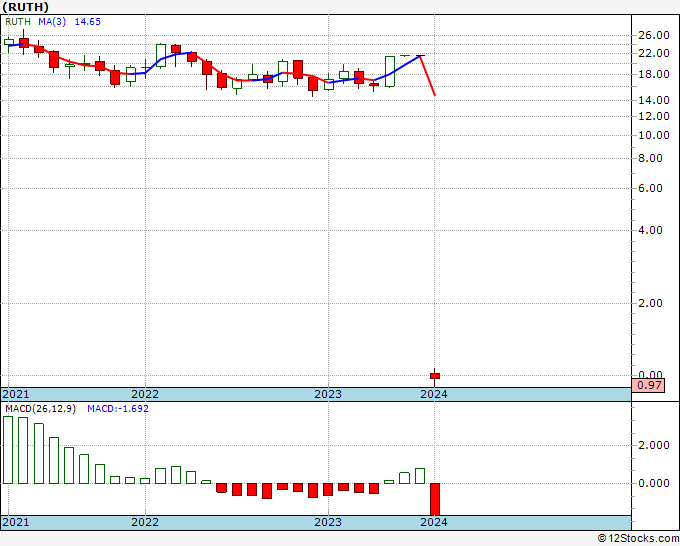Click the tall red 2024 MACD bar

click(435, 499)
